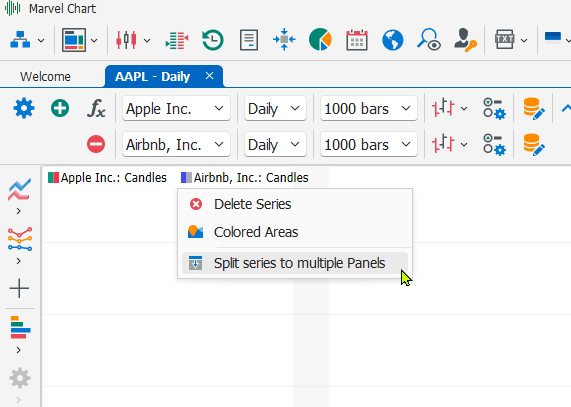The width and height of the screenshot is (571, 407).
Task: Click the workspace layout toolbar icon
Action: click(x=74, y=40)
